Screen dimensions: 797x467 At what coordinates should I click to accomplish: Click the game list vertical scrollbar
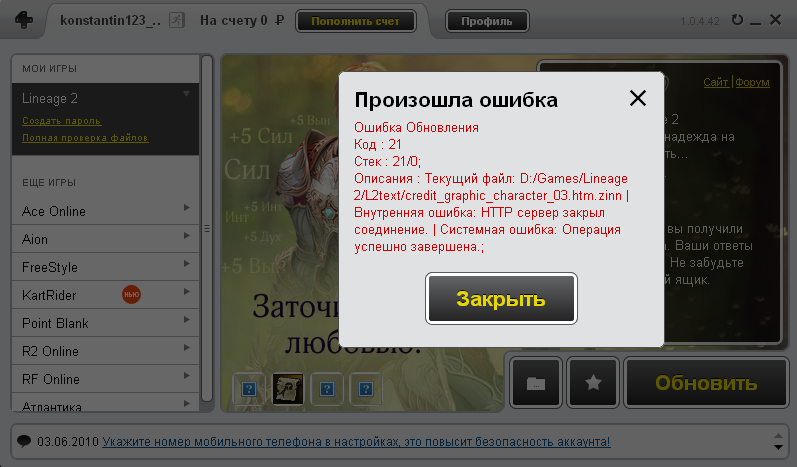[x=206, y=229]
